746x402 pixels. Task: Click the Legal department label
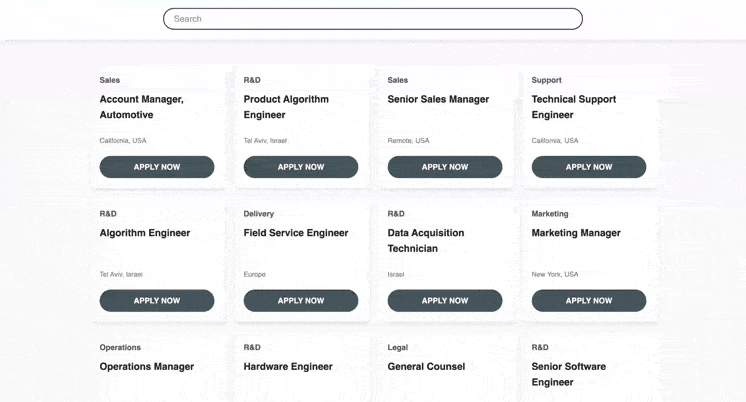click(x=398, y=347)
